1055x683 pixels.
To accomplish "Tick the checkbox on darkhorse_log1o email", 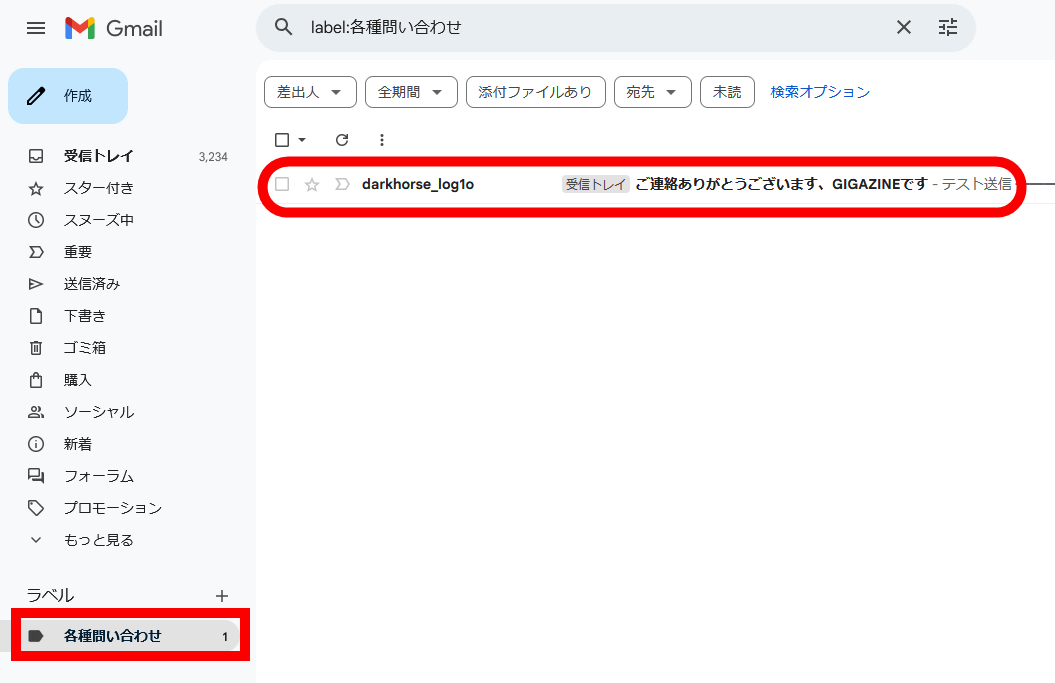I will coord(282,184).
